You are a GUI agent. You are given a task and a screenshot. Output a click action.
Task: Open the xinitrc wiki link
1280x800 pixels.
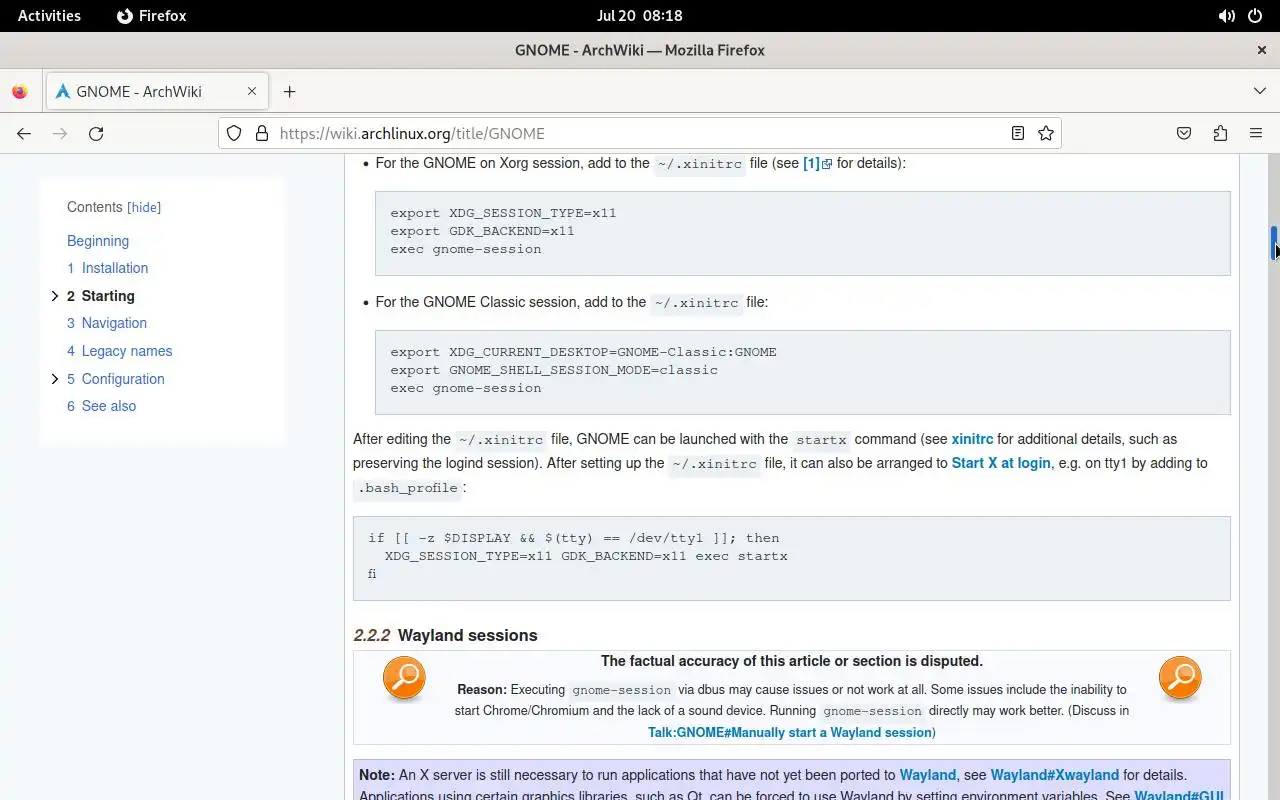click(972, 439)
